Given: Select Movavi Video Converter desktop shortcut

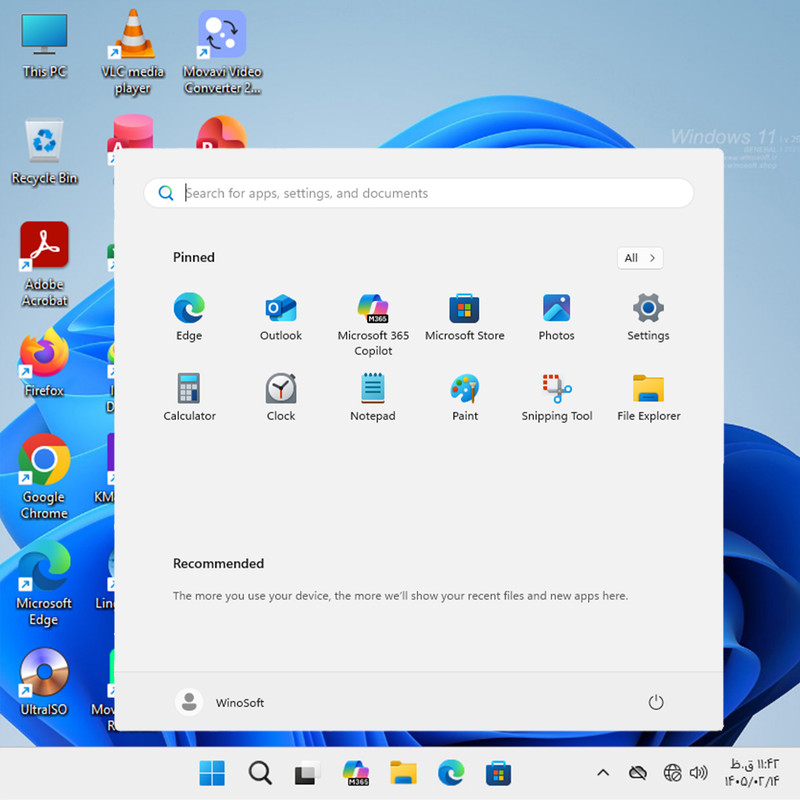Looking at the screenshot, I should point(222,52).
